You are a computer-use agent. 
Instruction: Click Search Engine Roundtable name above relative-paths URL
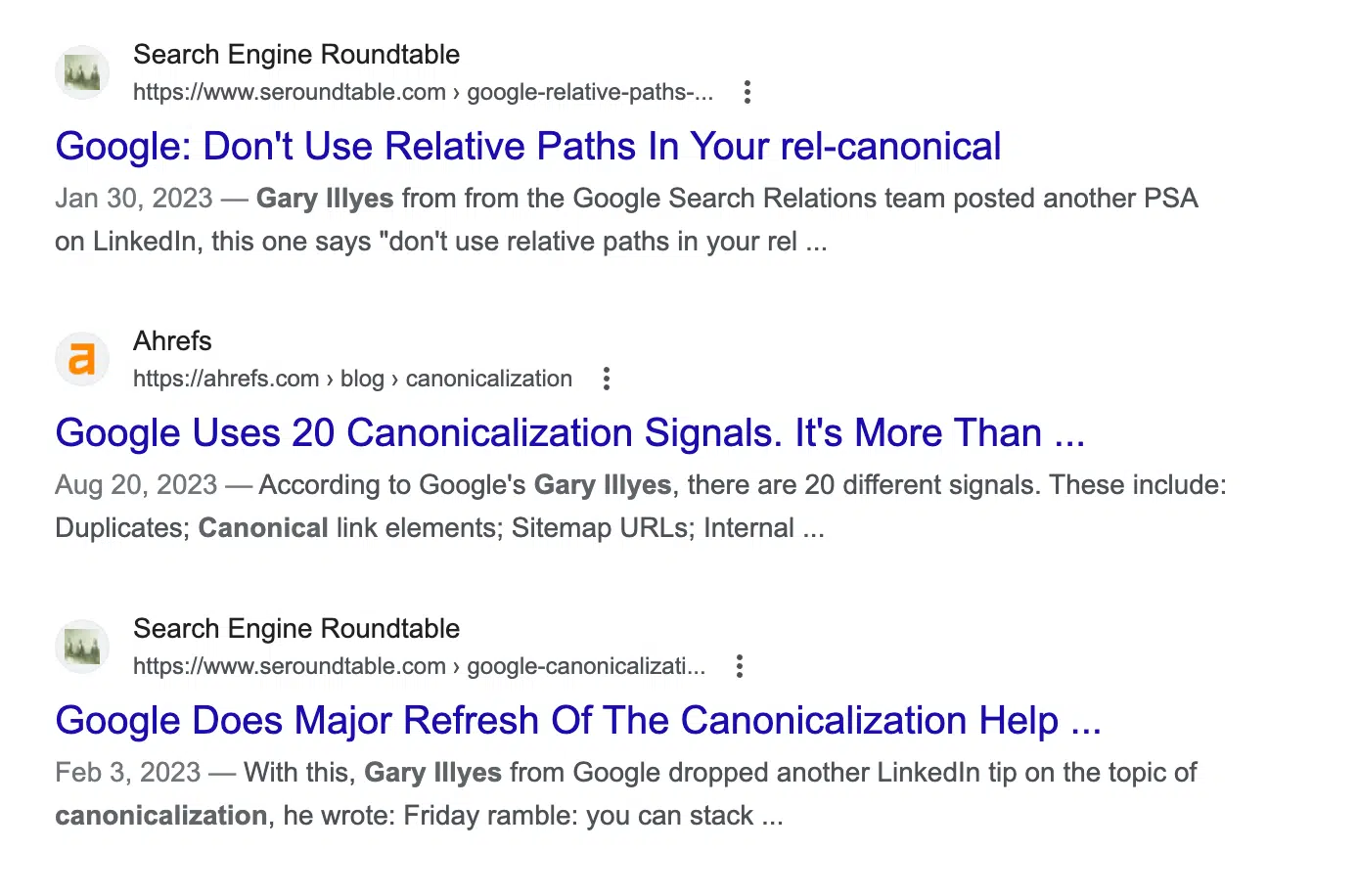pos(296,55)
